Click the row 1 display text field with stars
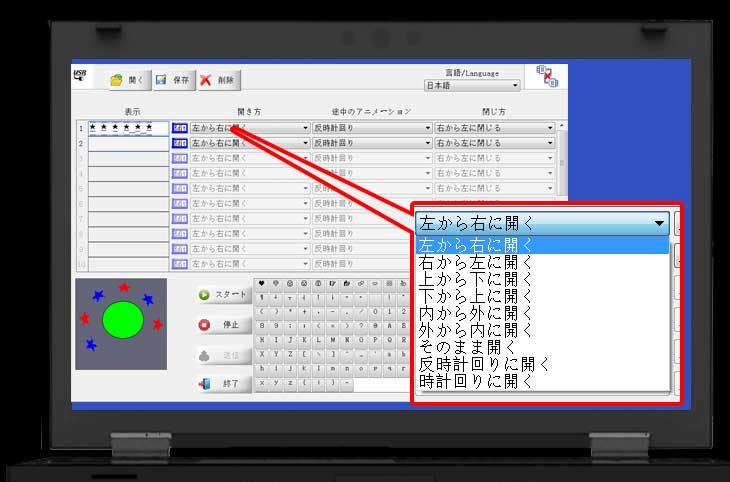730x482 pixels. click(128, 128)
